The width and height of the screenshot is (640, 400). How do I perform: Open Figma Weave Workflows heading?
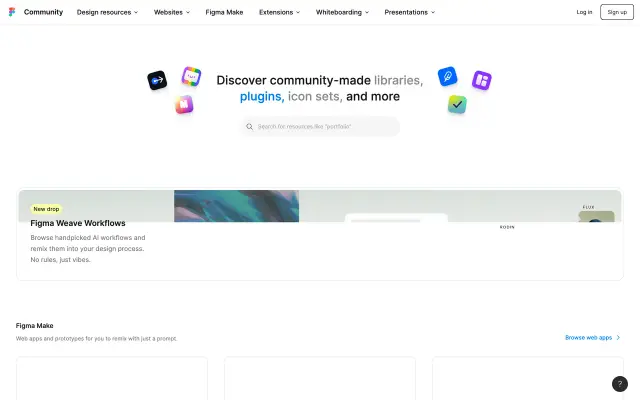(x=78, y=223)
